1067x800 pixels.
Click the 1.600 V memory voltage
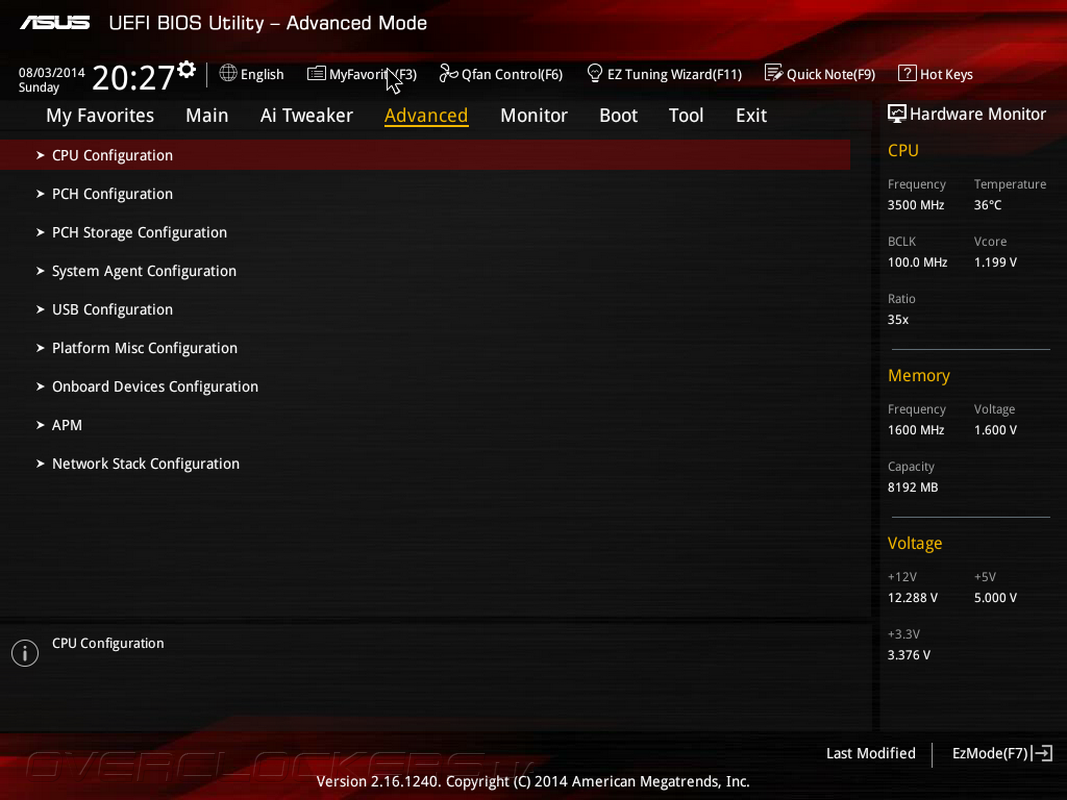click(x=995, y=430)
